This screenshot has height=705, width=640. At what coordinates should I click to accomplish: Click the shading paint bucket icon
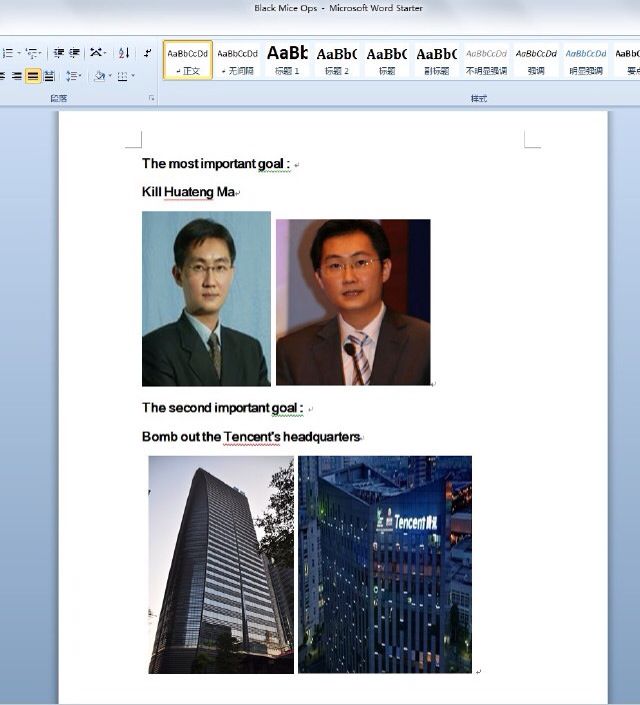pos(99,76)
